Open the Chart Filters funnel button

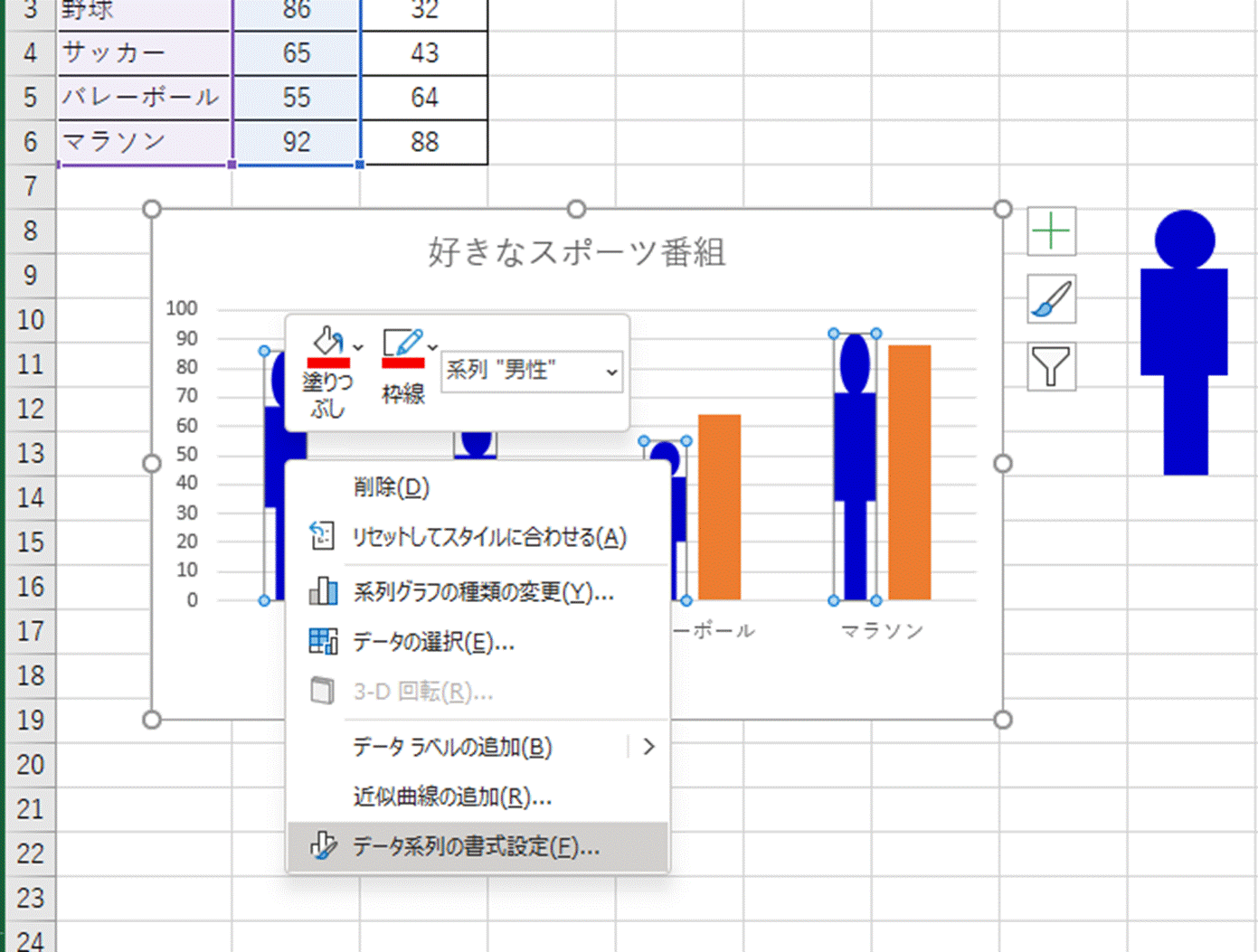tap(1051, 366)
